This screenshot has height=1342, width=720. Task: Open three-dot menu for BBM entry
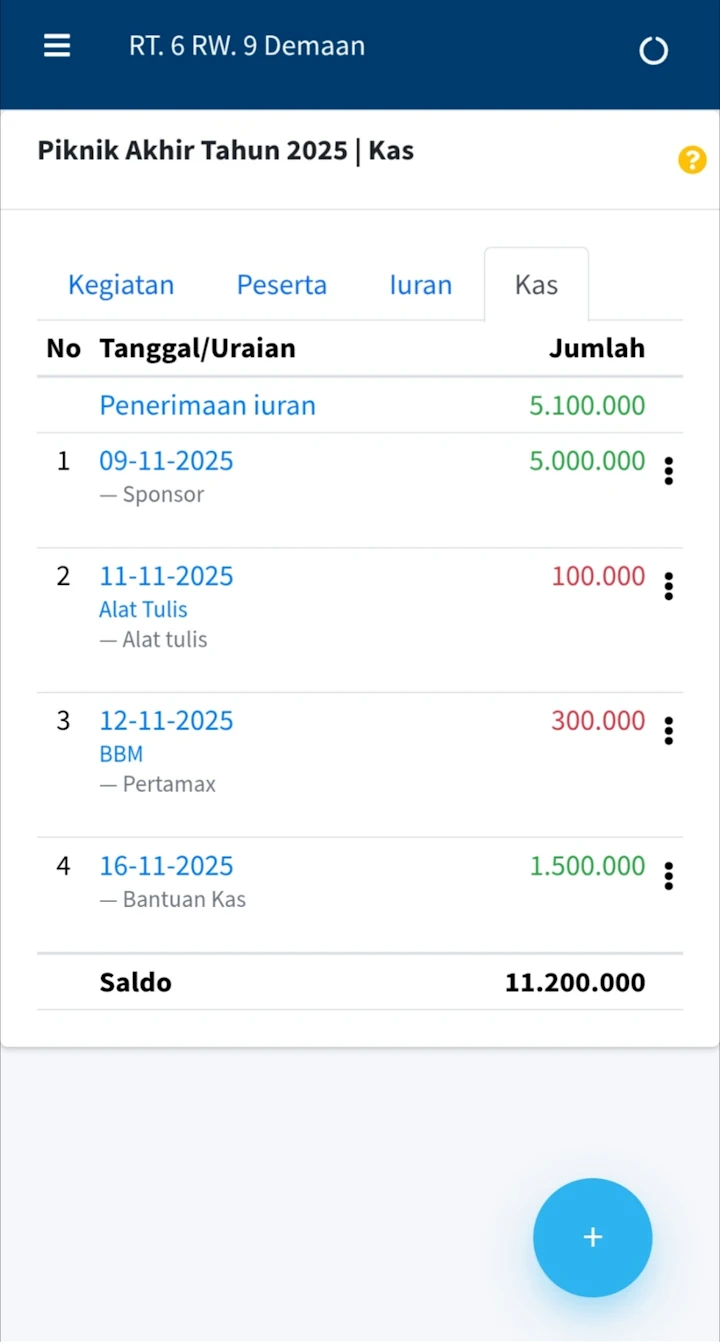pos(668,731)
